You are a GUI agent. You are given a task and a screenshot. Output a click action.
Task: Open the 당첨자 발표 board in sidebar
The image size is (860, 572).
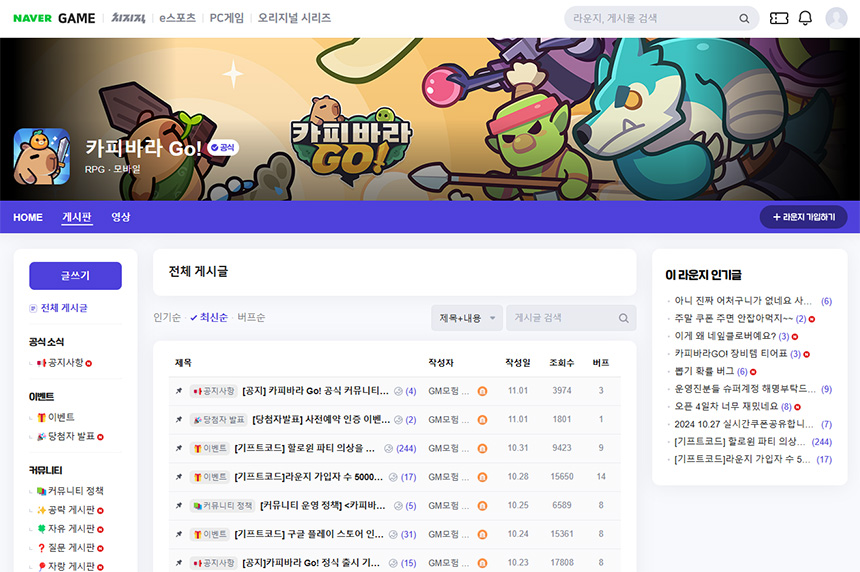(70, 437)
